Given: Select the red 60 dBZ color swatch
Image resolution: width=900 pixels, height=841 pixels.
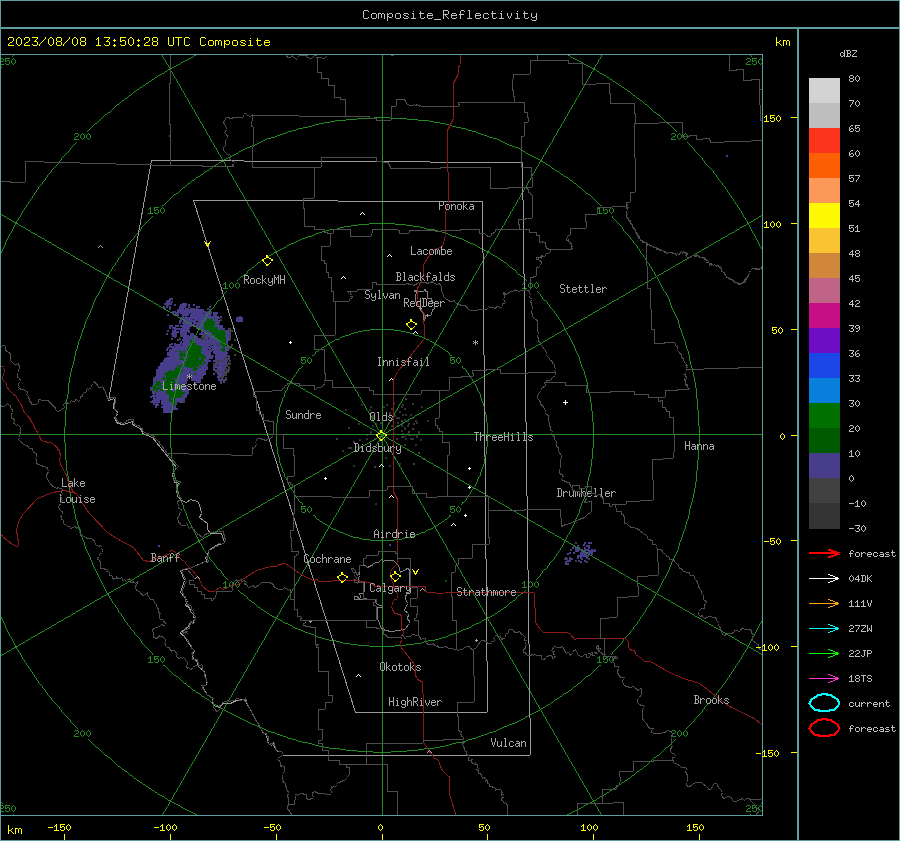Looking at the screenshot, I should coord(824,141).
